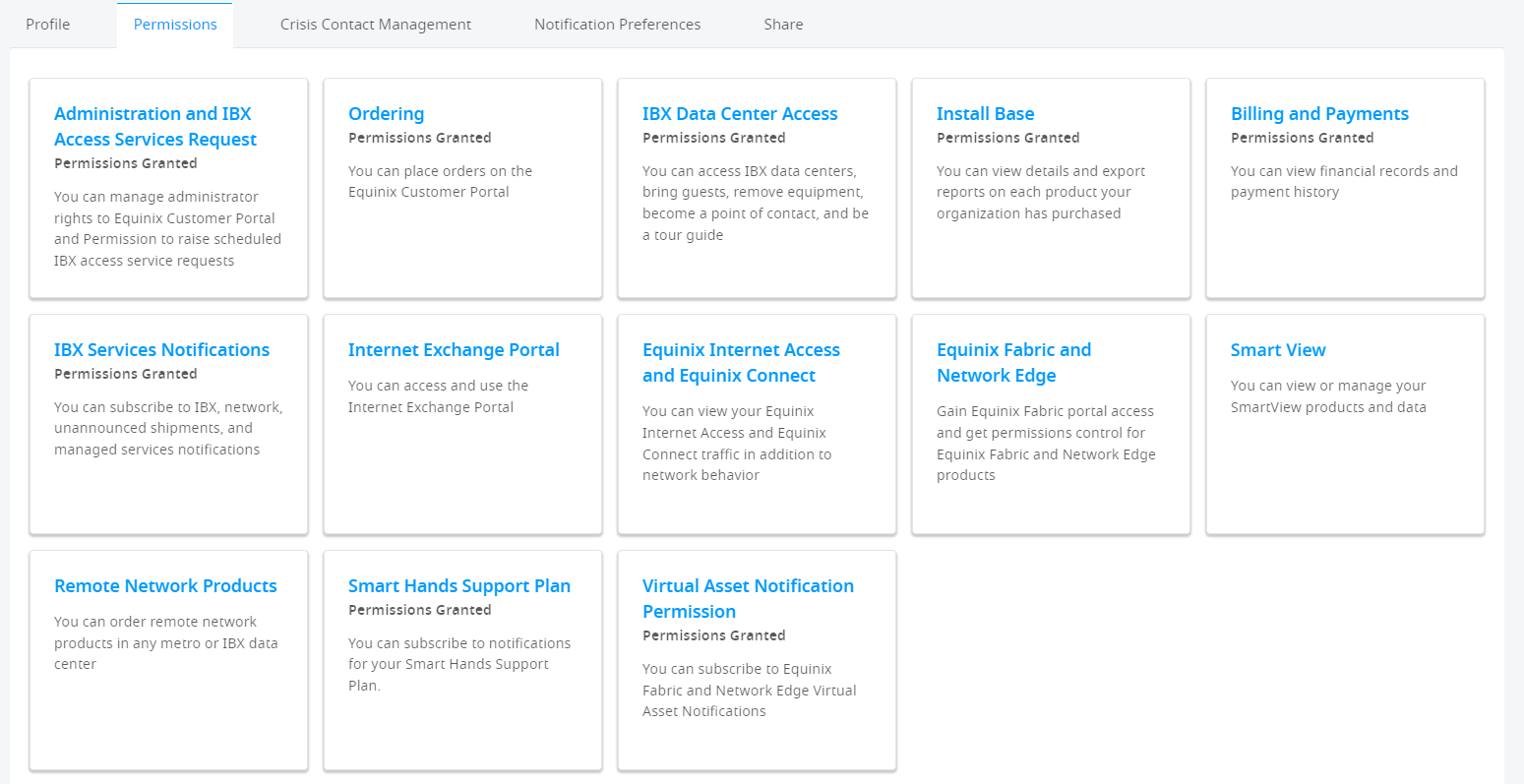Open Administration and IBX Access Services Request
This screenshot has height=784, width=1524.
coord(155,126)
